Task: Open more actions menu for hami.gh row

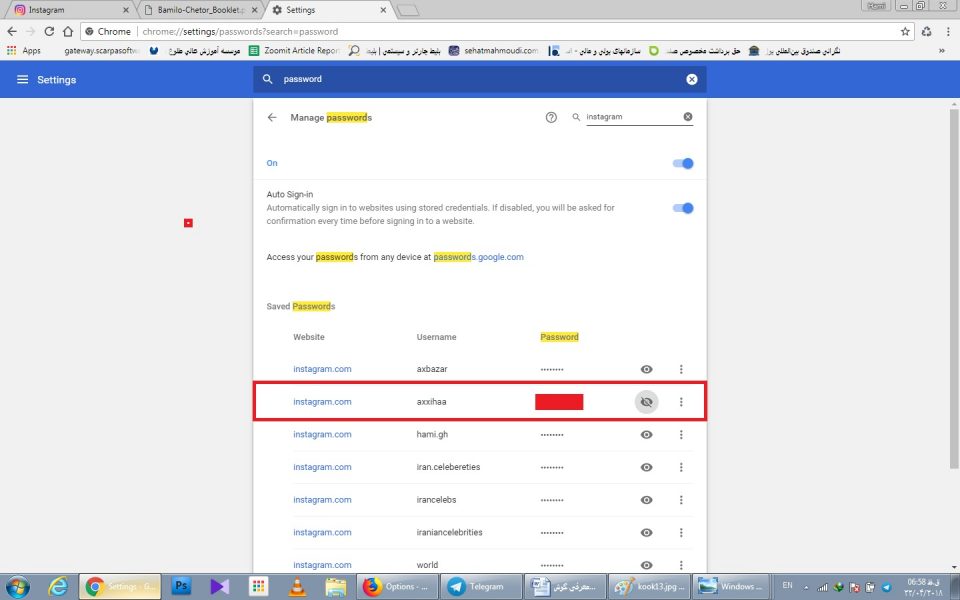Action: 681,434
